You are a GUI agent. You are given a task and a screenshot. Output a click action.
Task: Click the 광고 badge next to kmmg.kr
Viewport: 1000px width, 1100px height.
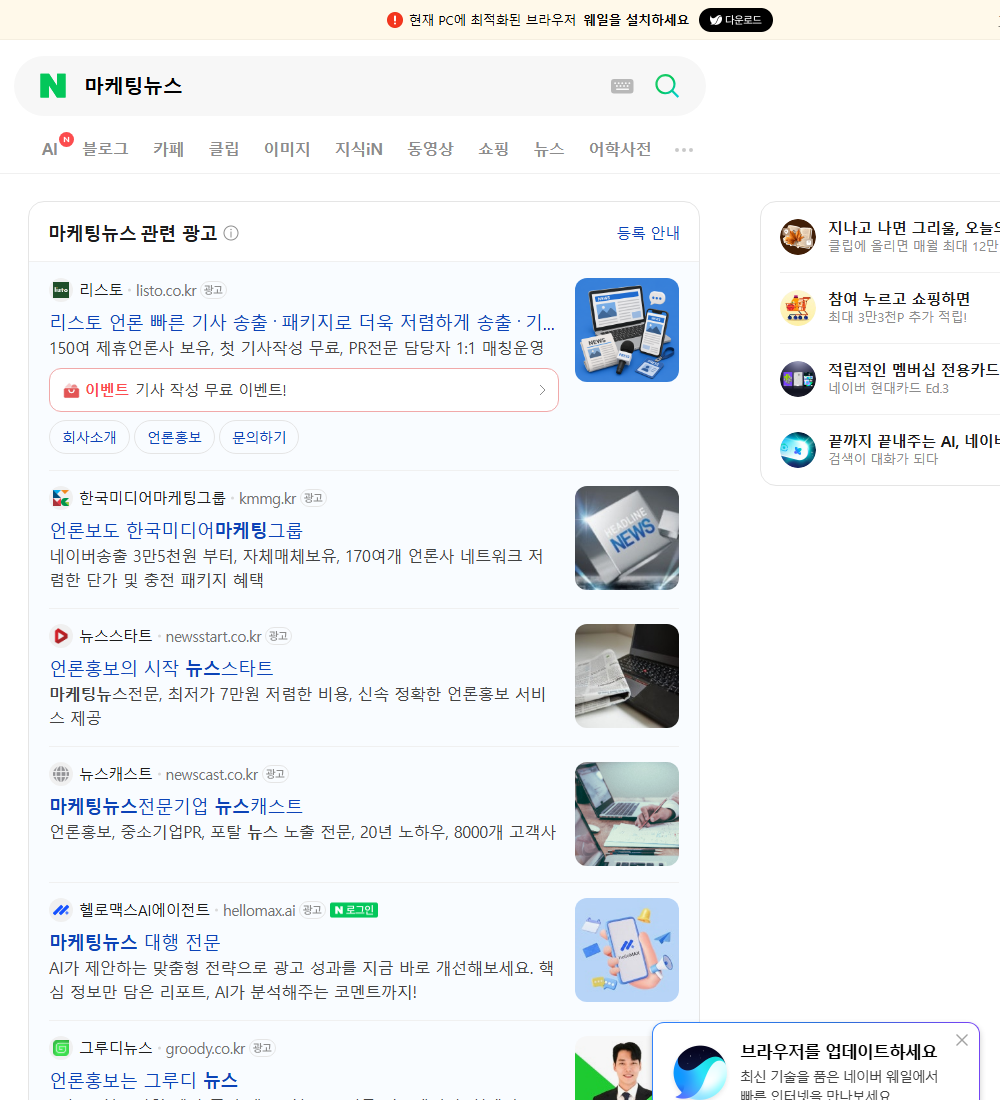[x=313, y=498]
